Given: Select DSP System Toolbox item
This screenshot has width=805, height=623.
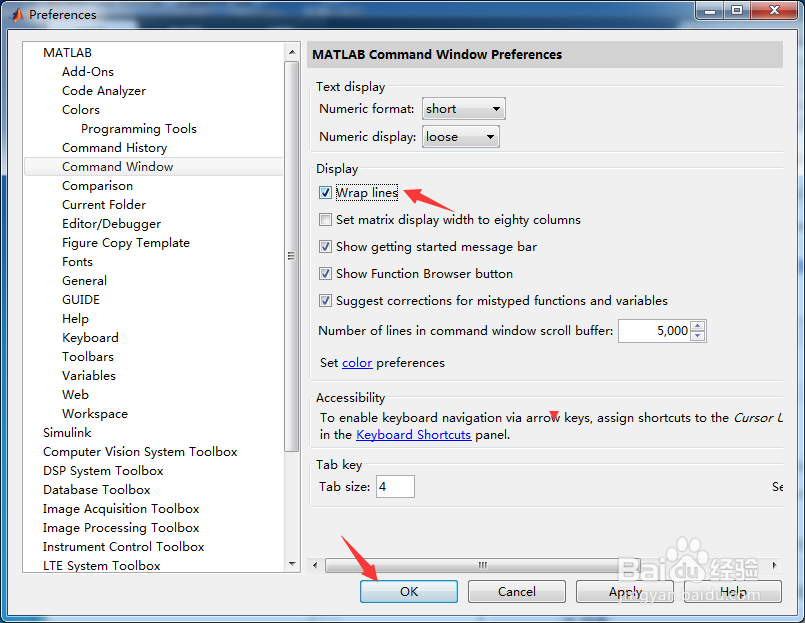Looking at the screenshot, I should (103, 471).
